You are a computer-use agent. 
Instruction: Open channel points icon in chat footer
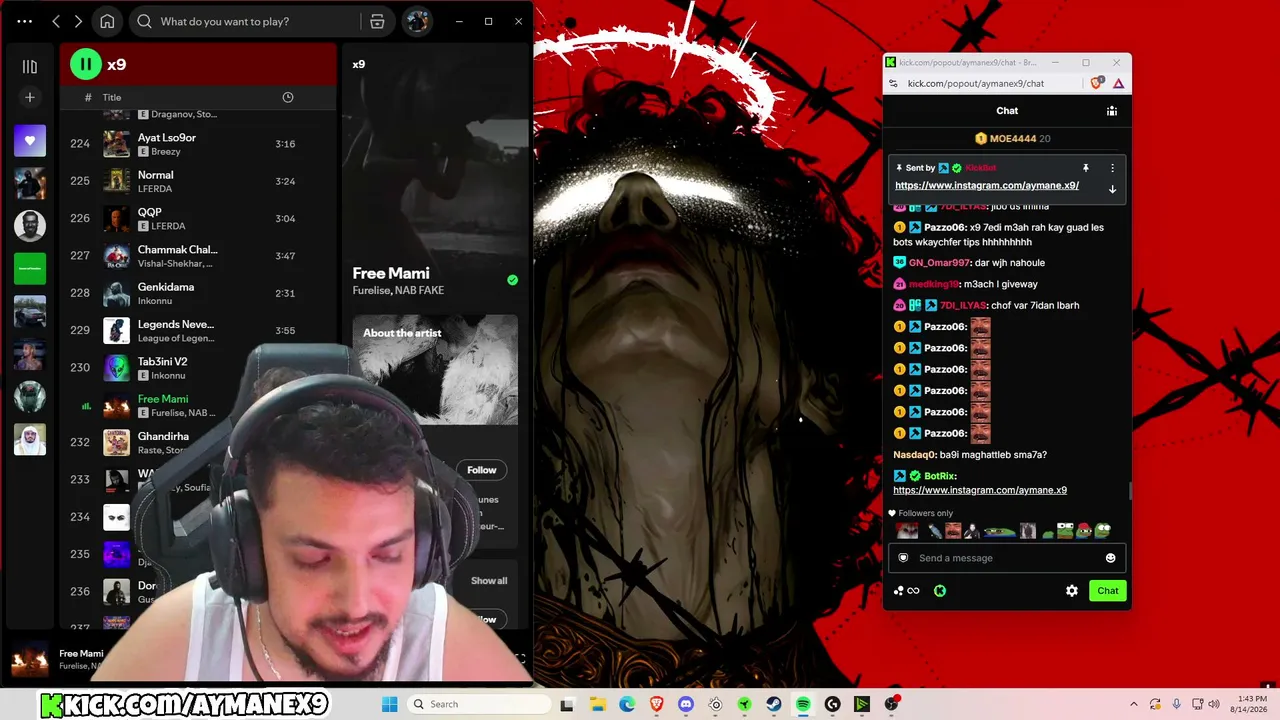(906, 591)
